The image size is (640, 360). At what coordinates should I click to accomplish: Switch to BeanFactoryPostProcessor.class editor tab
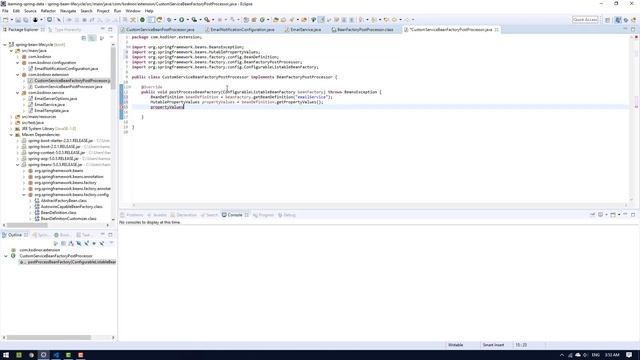tap(362, 29)
